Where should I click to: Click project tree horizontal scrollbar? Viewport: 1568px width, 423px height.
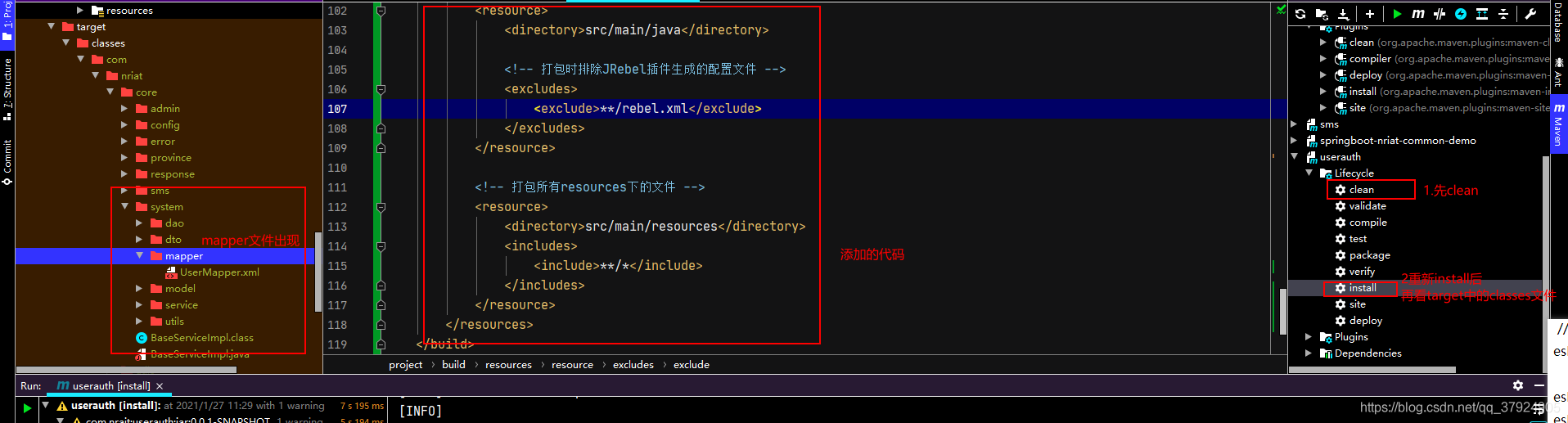click(126, 370)
